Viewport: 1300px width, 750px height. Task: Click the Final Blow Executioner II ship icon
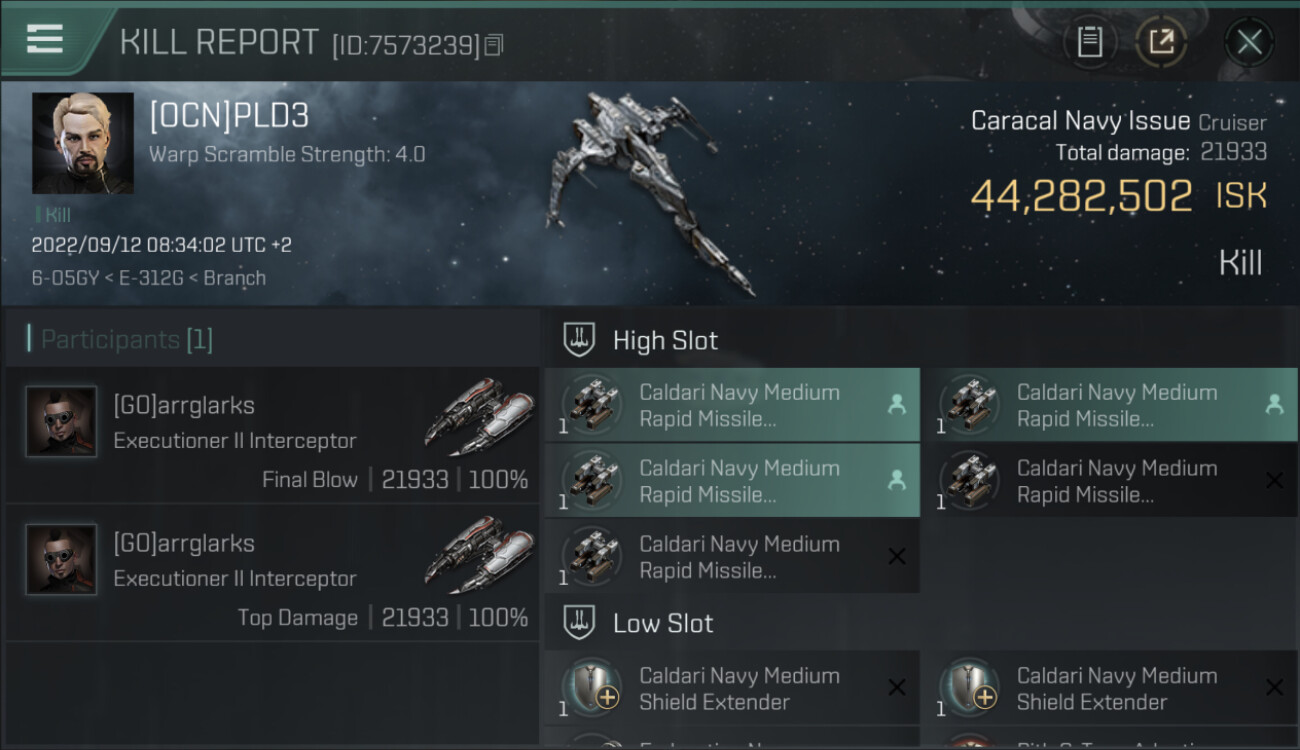(478, 412)
